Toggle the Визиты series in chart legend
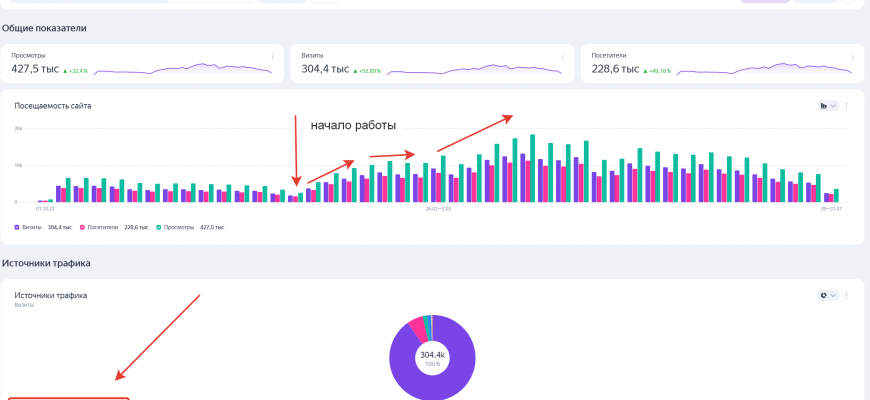870x400 pixels. coord(28,227)
